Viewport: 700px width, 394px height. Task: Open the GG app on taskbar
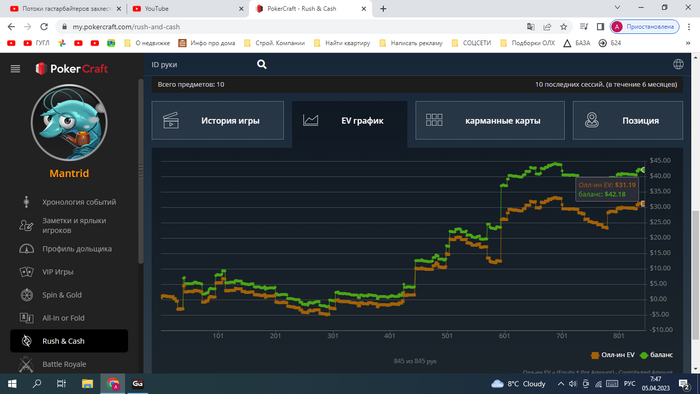pos(138,384)
